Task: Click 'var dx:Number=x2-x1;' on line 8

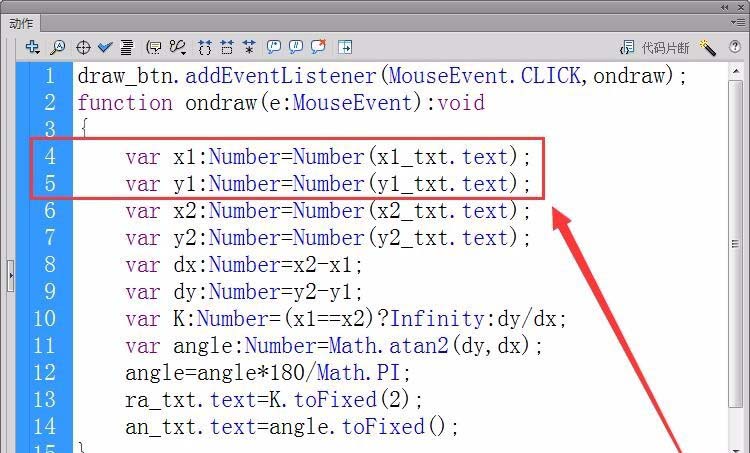Action: click(x=244, y=265)
